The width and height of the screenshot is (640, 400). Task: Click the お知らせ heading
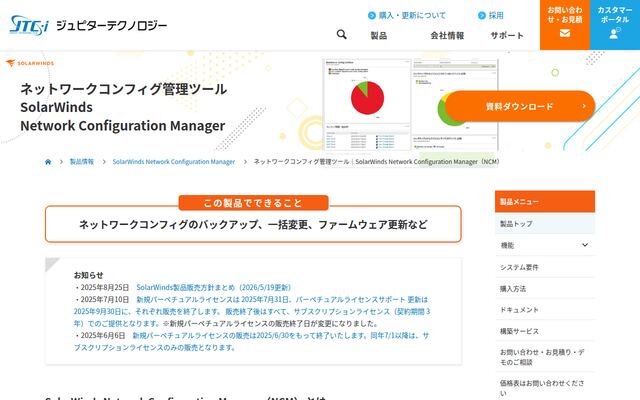[x=89, y=275]
